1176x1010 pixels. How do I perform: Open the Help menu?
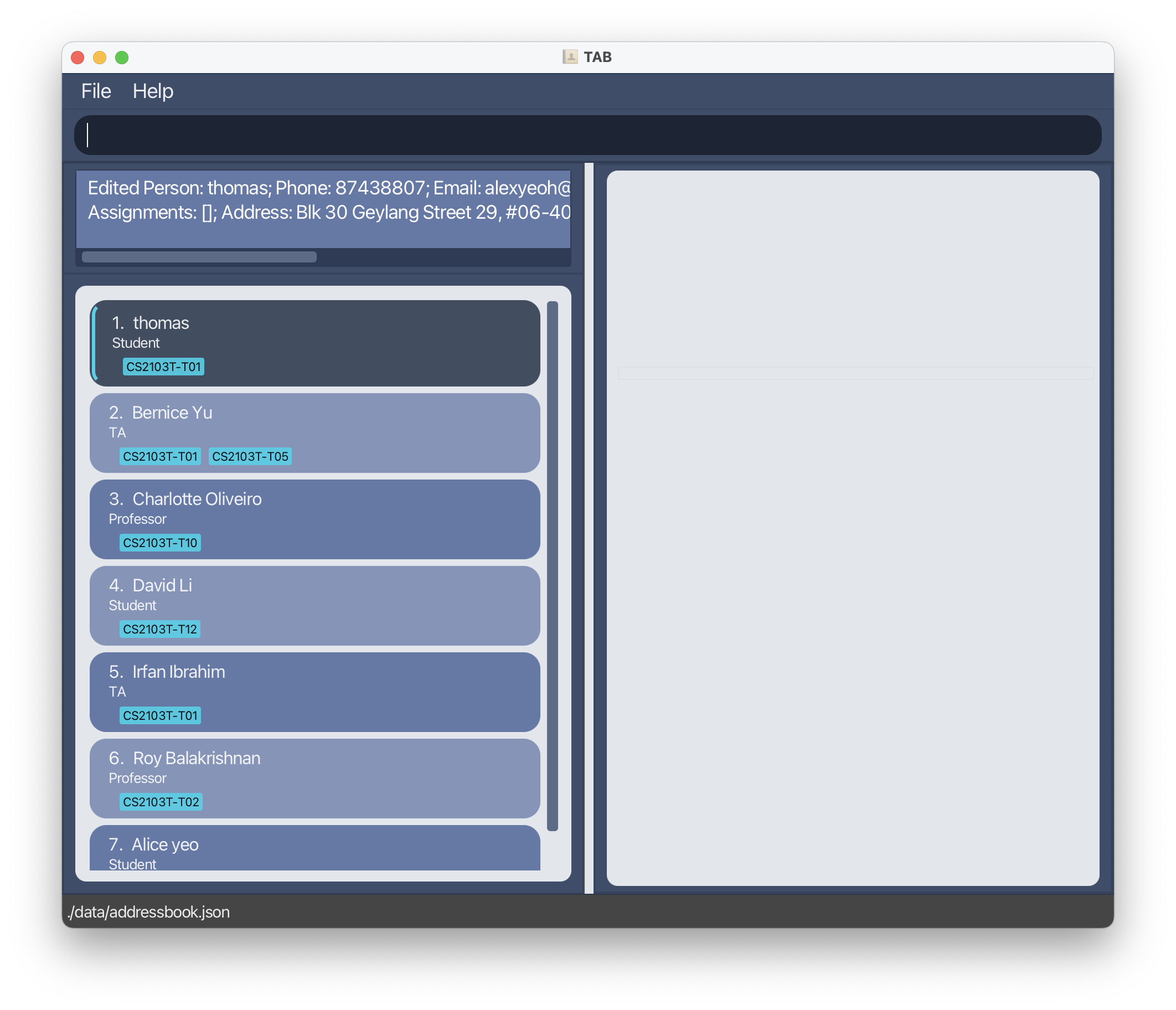point(153,91)
